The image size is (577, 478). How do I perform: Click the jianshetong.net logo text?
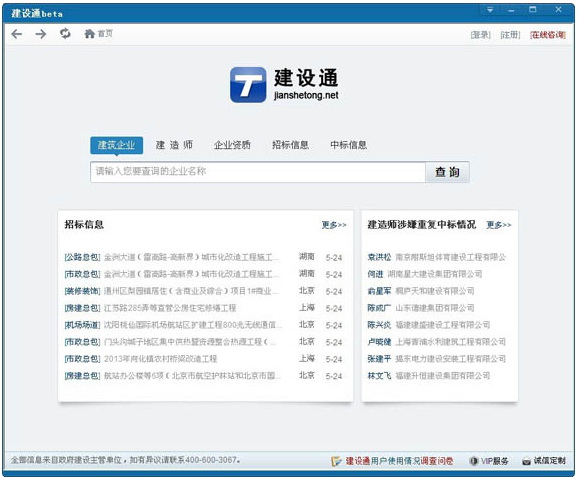(306, 96)
